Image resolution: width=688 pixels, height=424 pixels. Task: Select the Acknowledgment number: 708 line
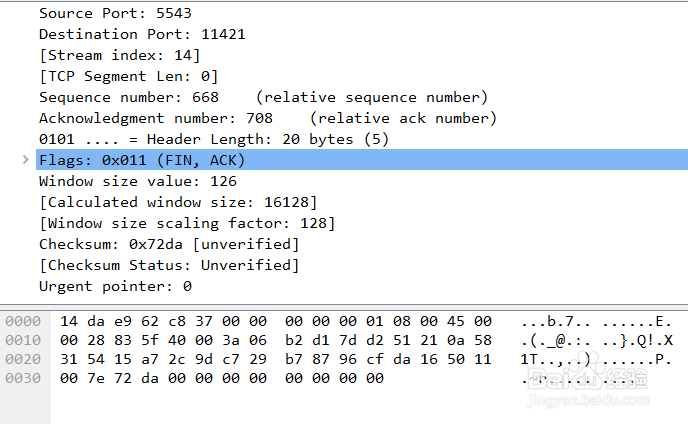click(x=268, y=119)
